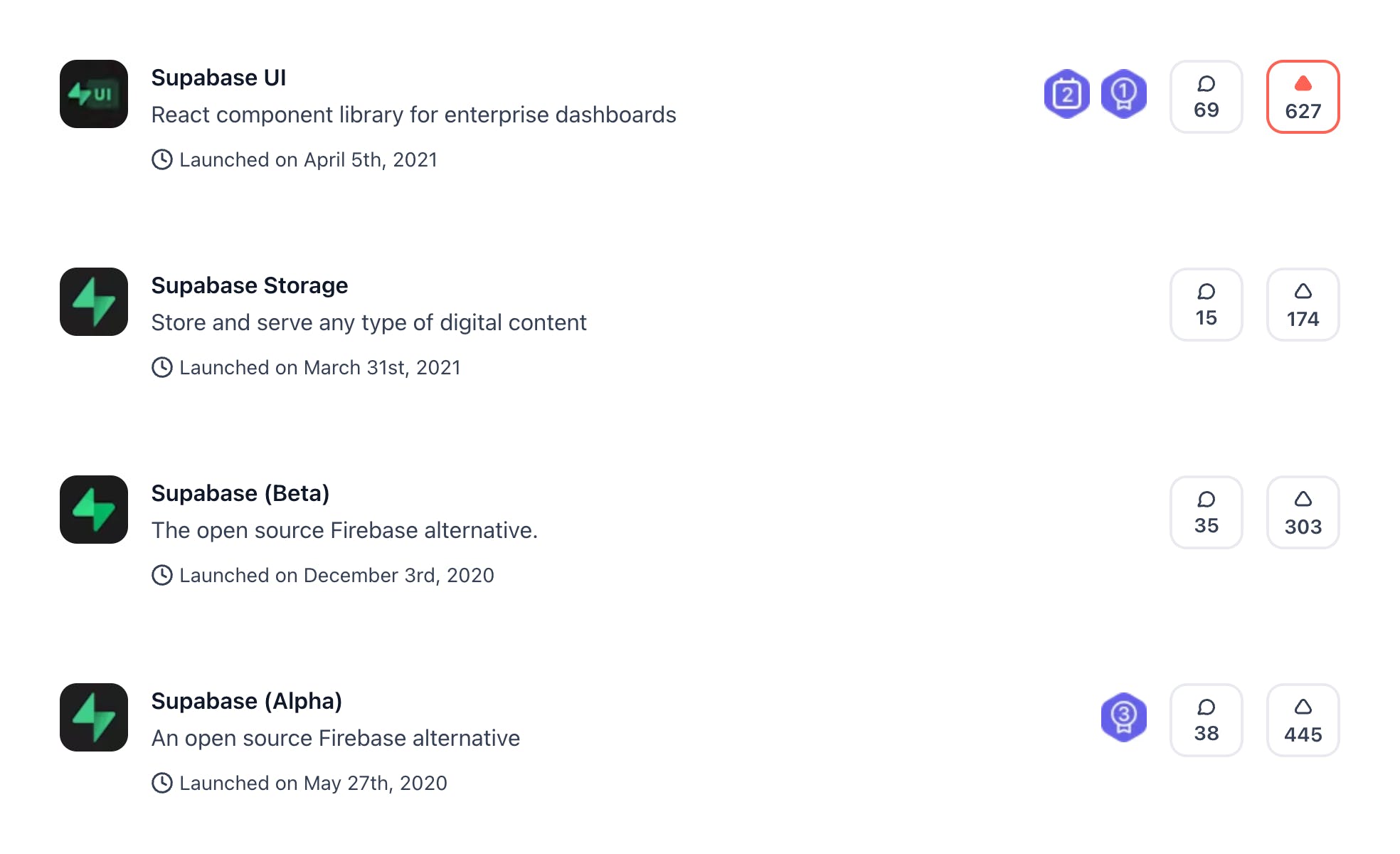The width and height of the screenshot is (1400, 854).
Task: Click the Supabase UI logo icon
Action: (94, 94)
